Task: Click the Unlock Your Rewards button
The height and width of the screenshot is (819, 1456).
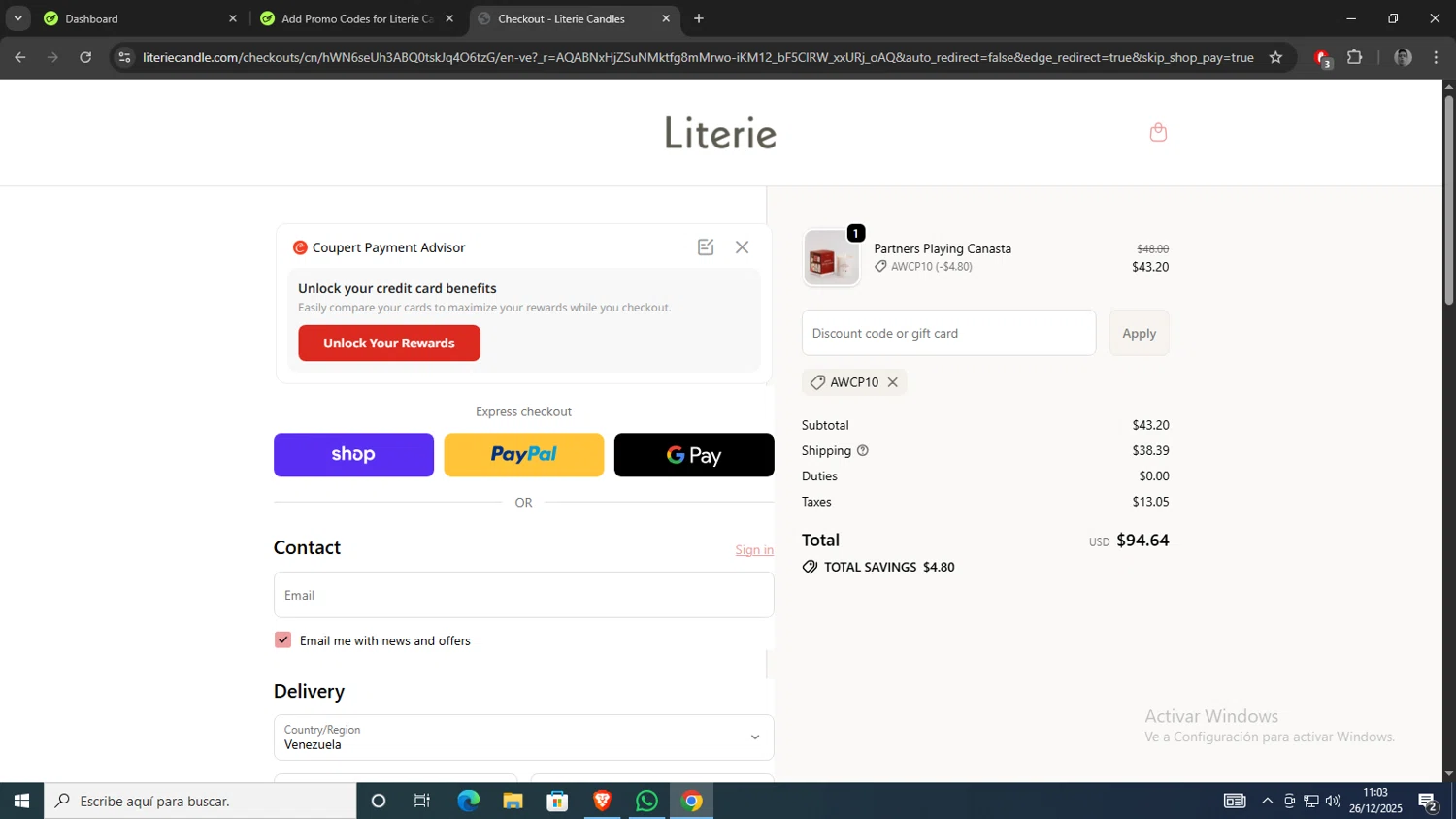Action: click(389, 344)
